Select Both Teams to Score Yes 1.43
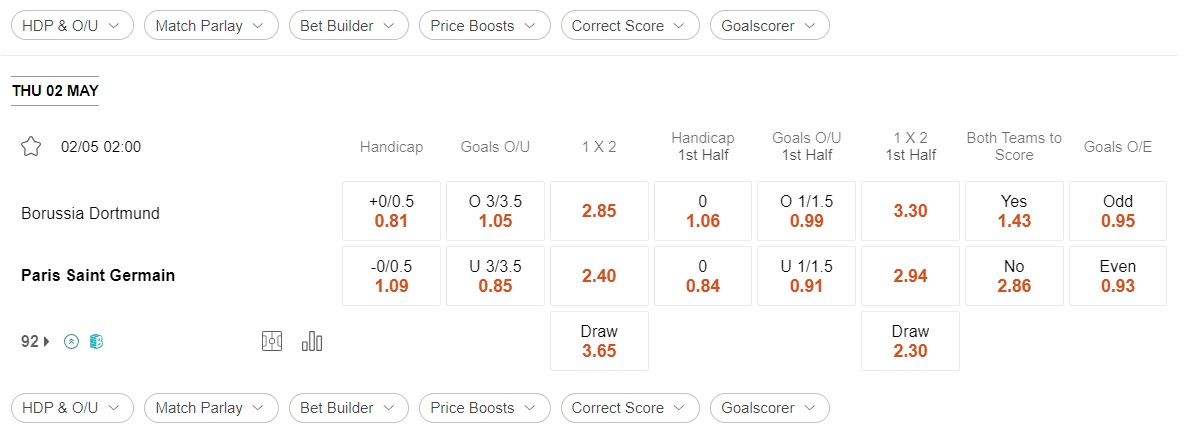1186x437 pixels. [1014, 211]
